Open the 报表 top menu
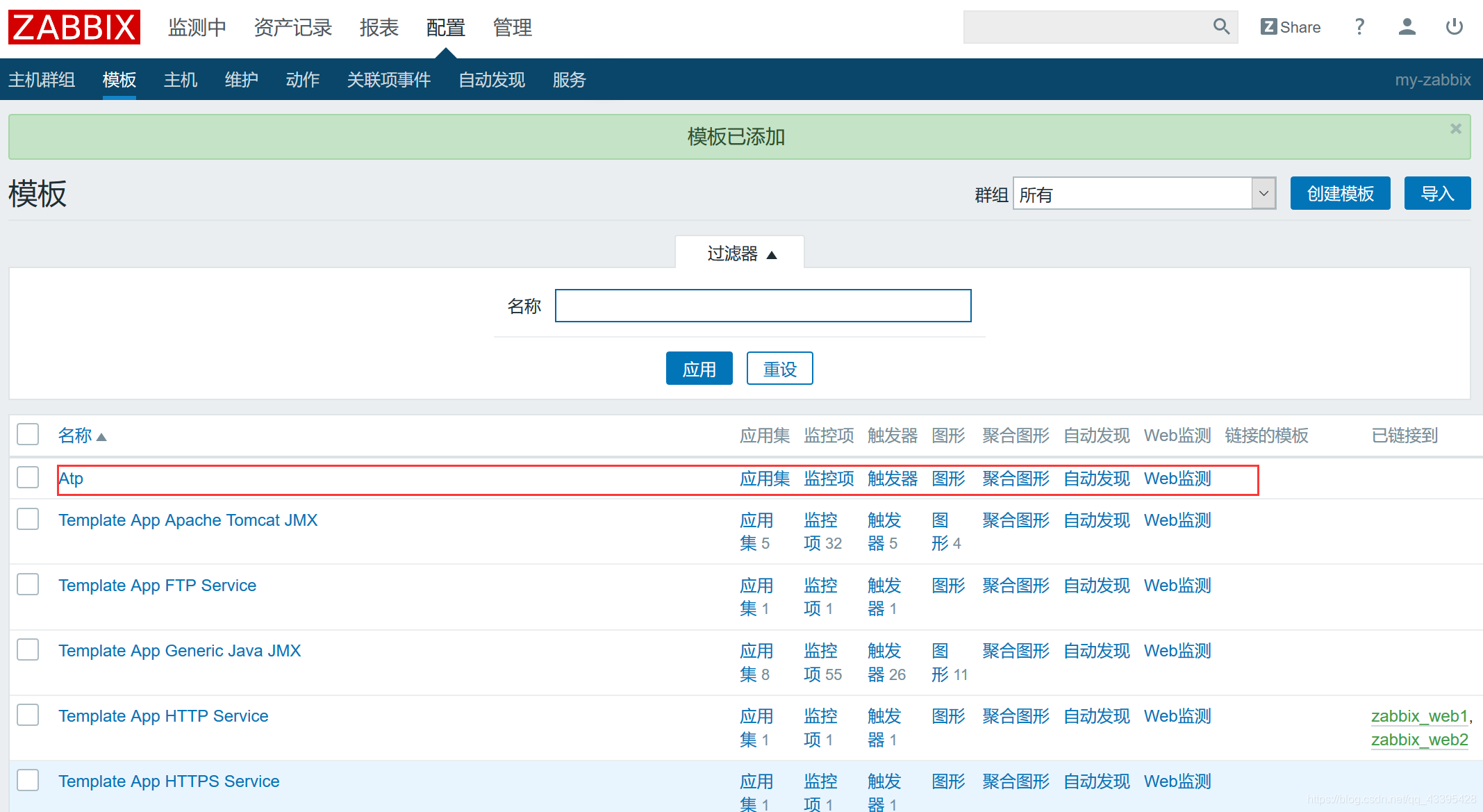This screenshot has width=1483, height=812. 379,28
